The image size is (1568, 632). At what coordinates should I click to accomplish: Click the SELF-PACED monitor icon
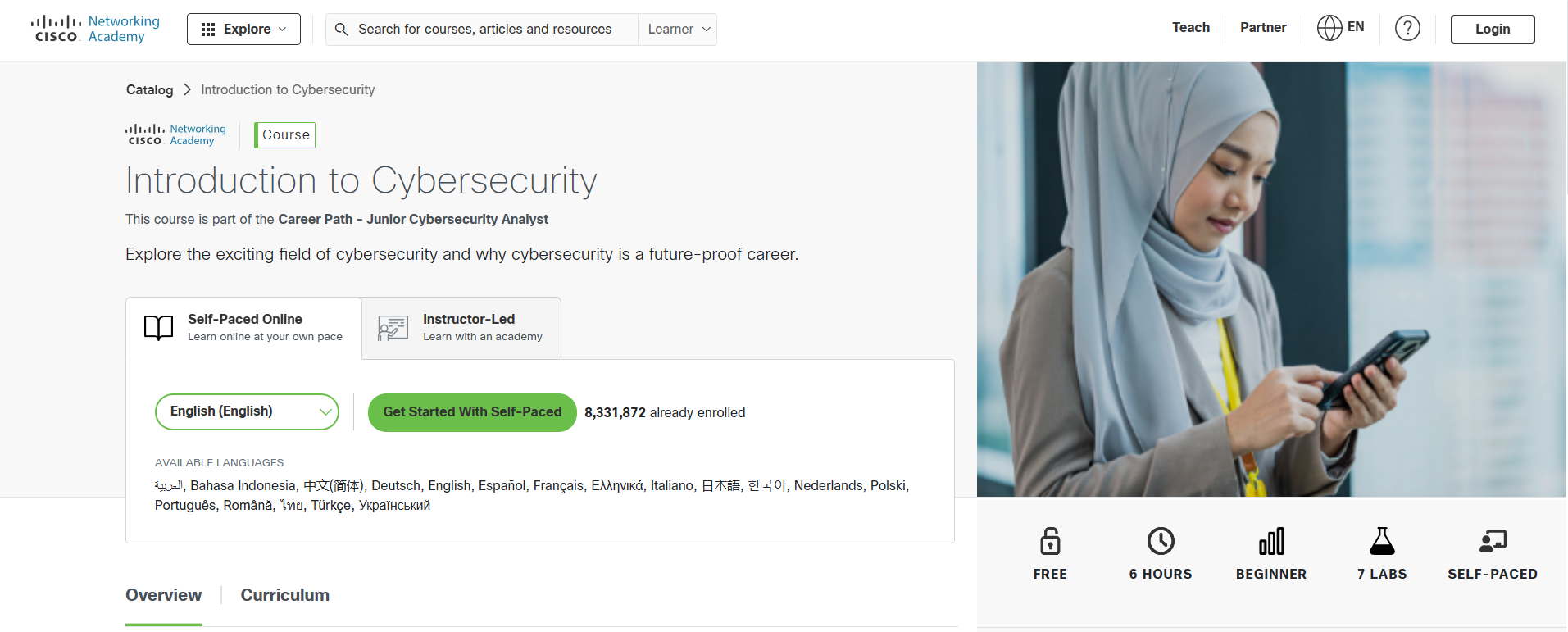(1493, 541)
